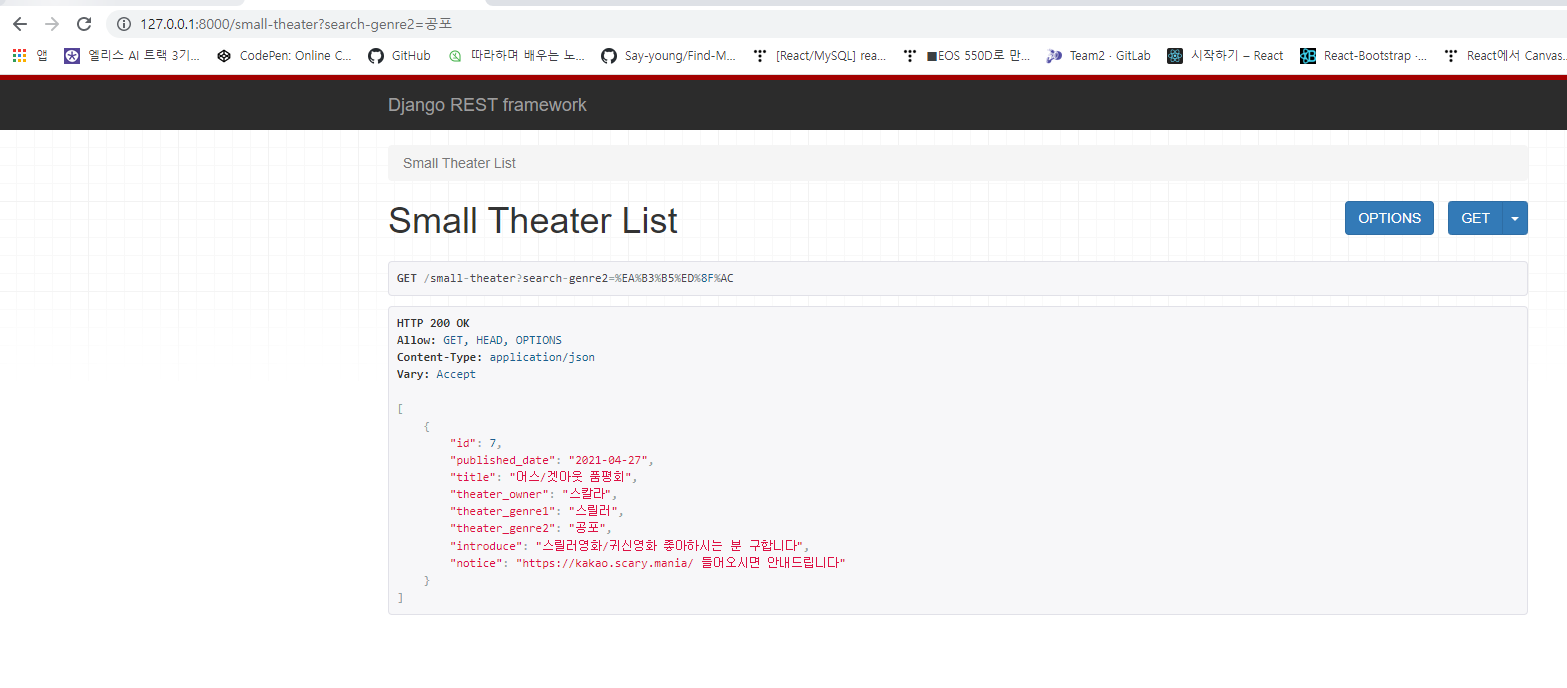Open the EOS 550D bookmark

[966, 56]
